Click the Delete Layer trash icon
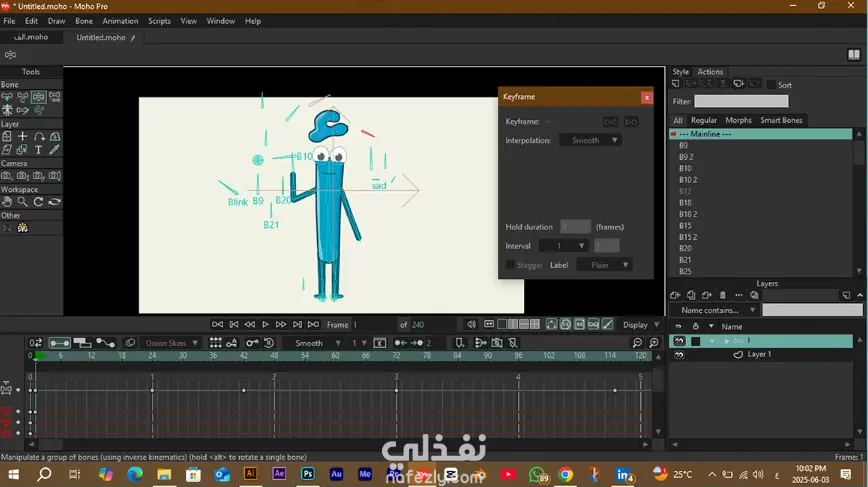The width and height of the screenshot is (868, 487). 722,296
